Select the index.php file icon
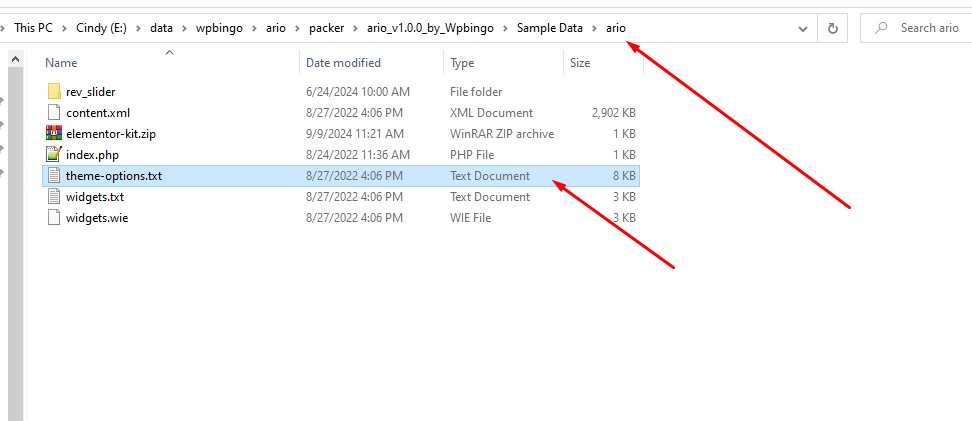The width and height of the screenshot is (972, 421). tap(54, 155)
